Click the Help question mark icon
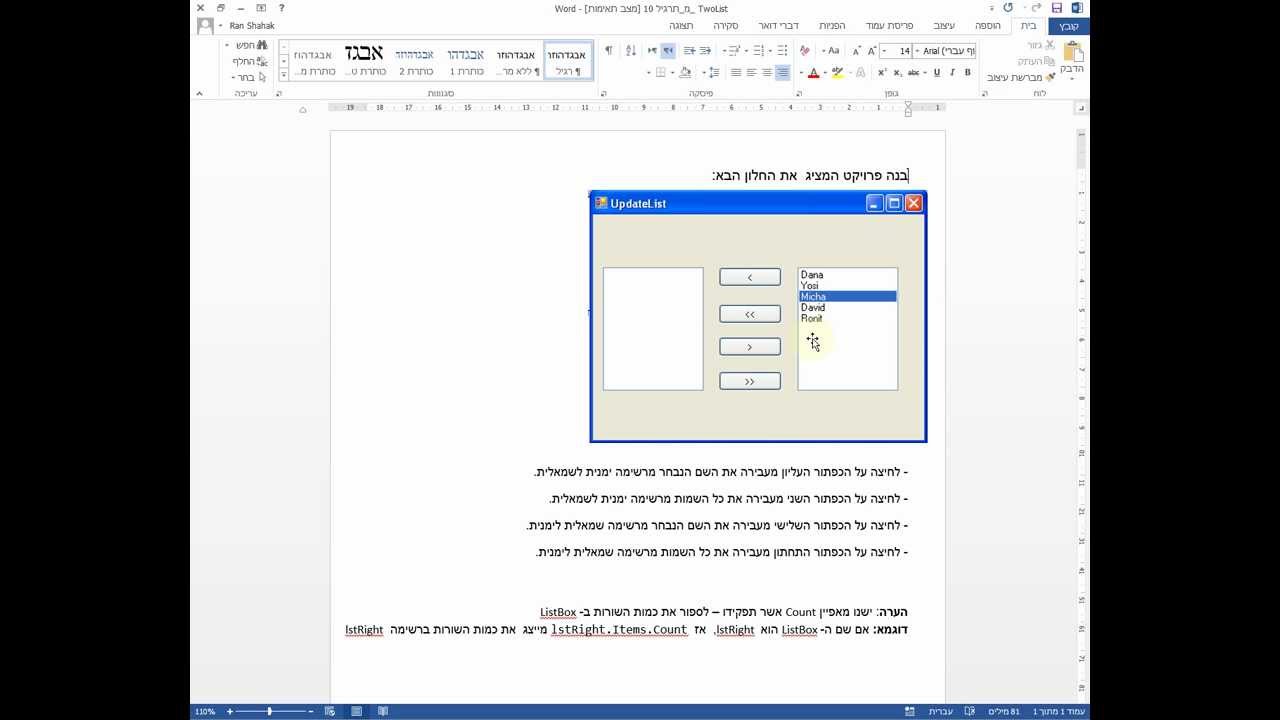The width and height of the screenshot is (1280, 720). 282,8
